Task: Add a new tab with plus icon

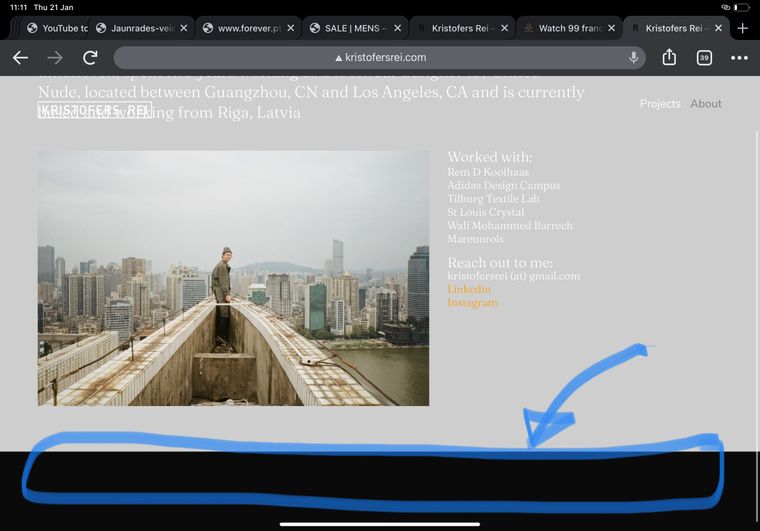Action: [x=742, y=28]
